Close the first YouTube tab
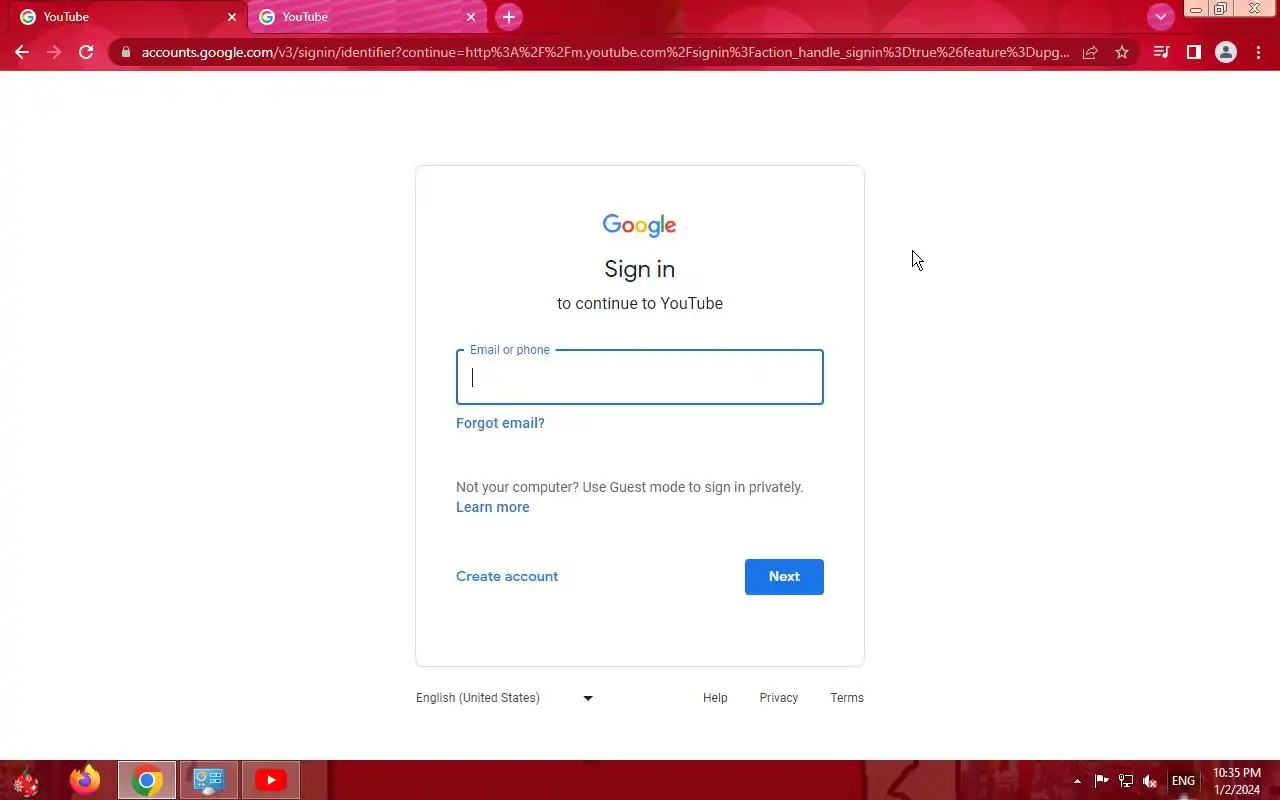Screen dimensions: 1280x800 (232, 17)
